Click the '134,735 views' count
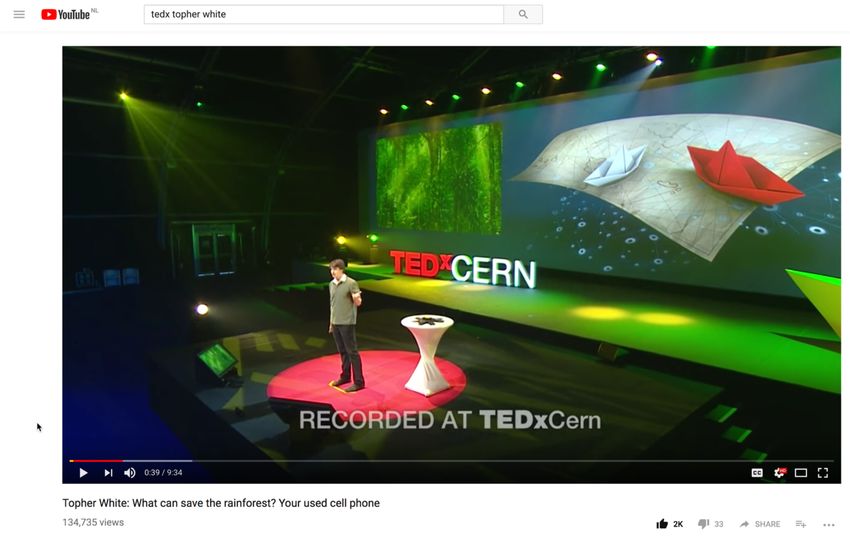 tap(93, 522)
